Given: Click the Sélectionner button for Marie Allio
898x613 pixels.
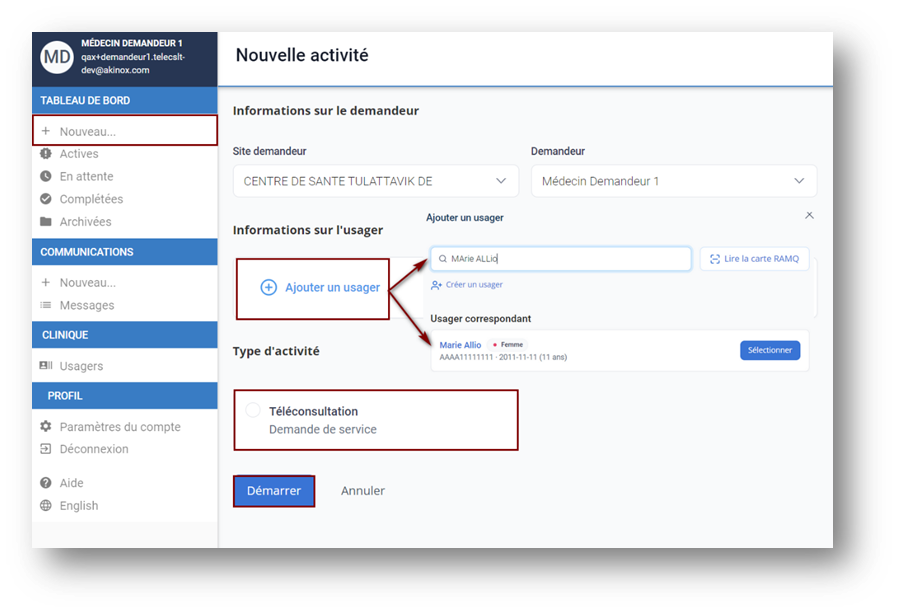Looking at the screenshot, I should click(770, 350).
